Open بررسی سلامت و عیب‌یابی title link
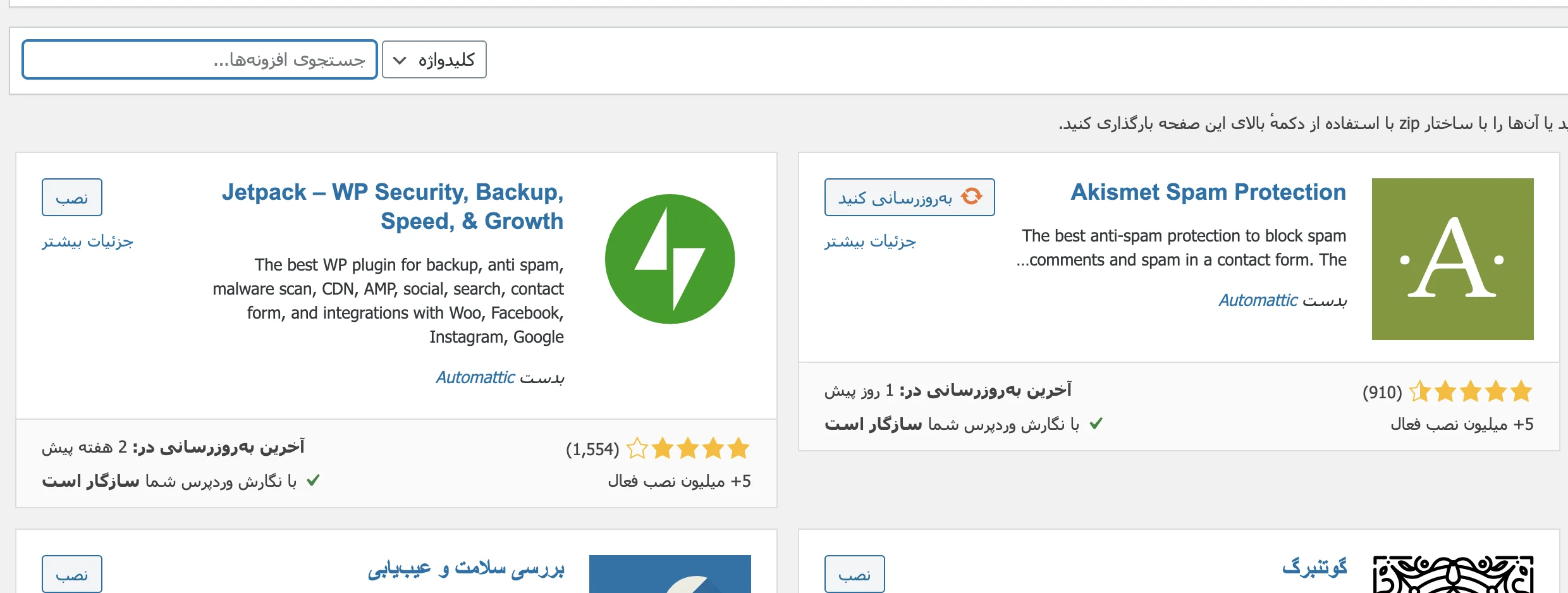The width and height of the screenshot is (1568, 593). (466, 568)
